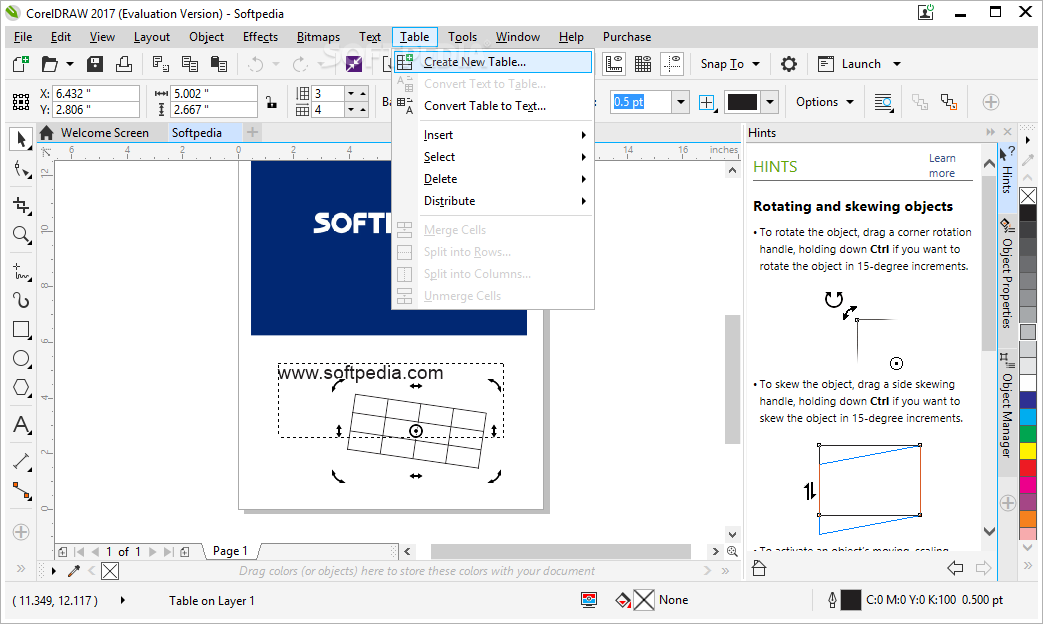Expand the Open file dropdown arrow
Image resolution: width=1043 pixels, height=624 pixels.
(69, 64)
